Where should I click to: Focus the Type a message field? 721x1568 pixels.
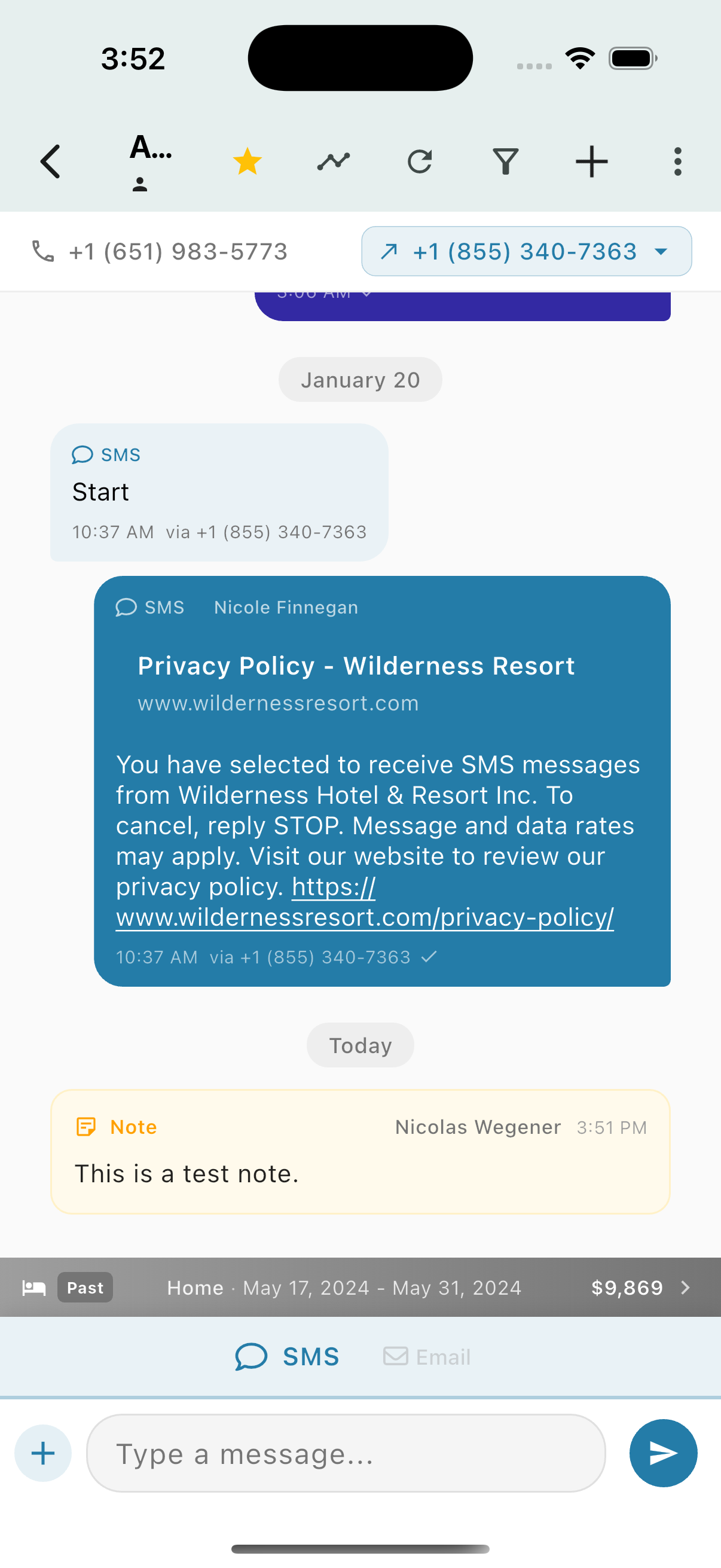coord(346,1453)
